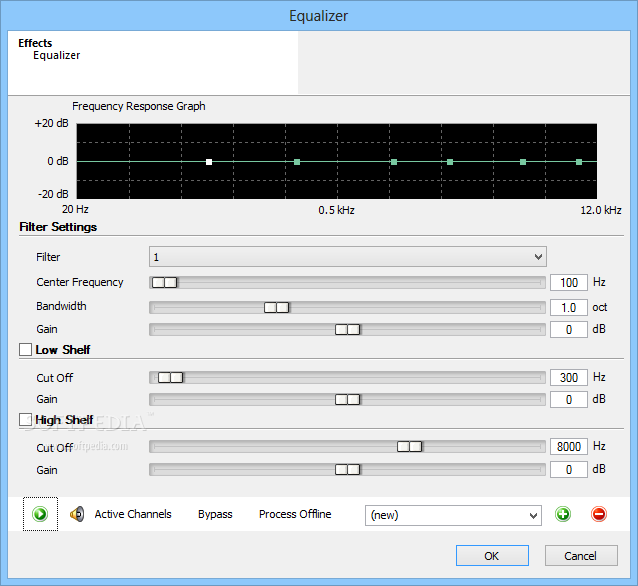Click the OK button
Screen dimensions: 638x586
click(x=492, y=556)
